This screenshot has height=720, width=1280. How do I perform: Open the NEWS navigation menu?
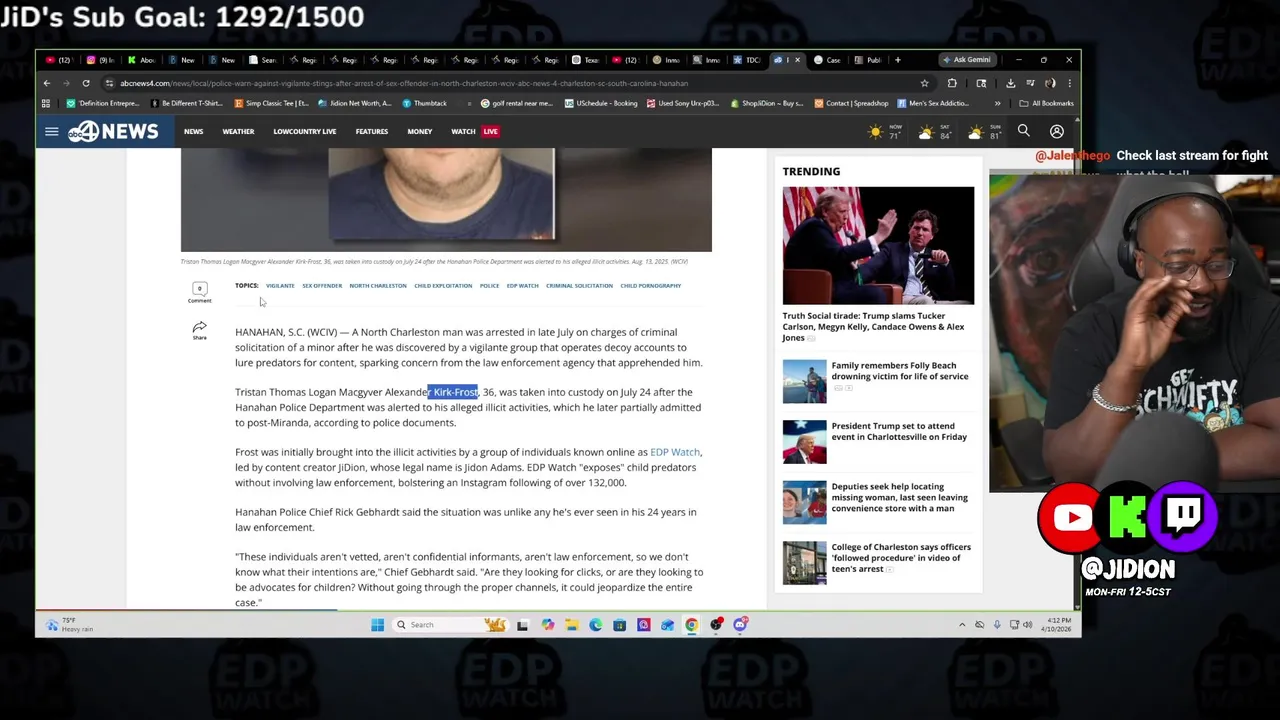tap(193, 131)
